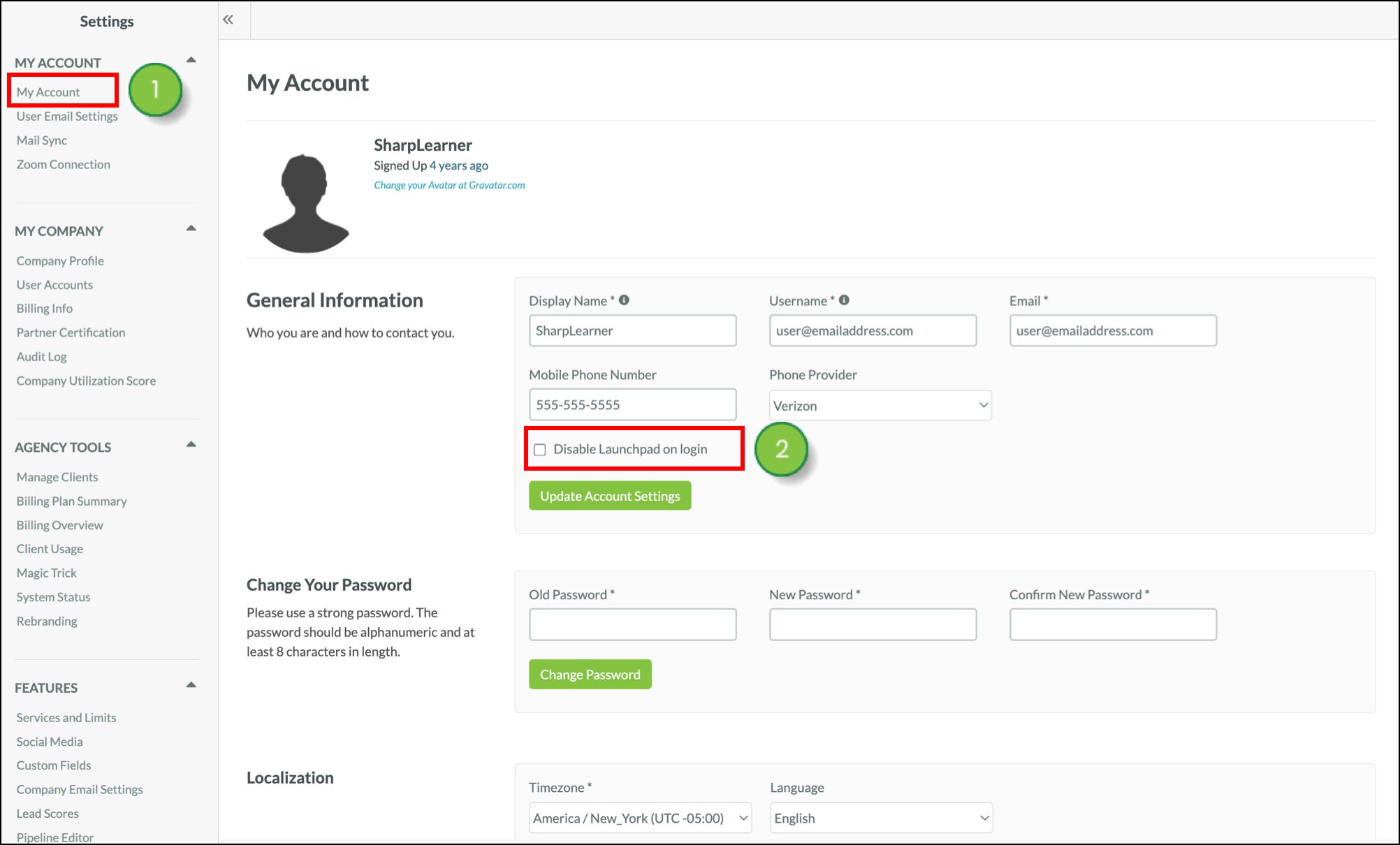Click the Mobile Phone Number field

click(x=632, y=405)
